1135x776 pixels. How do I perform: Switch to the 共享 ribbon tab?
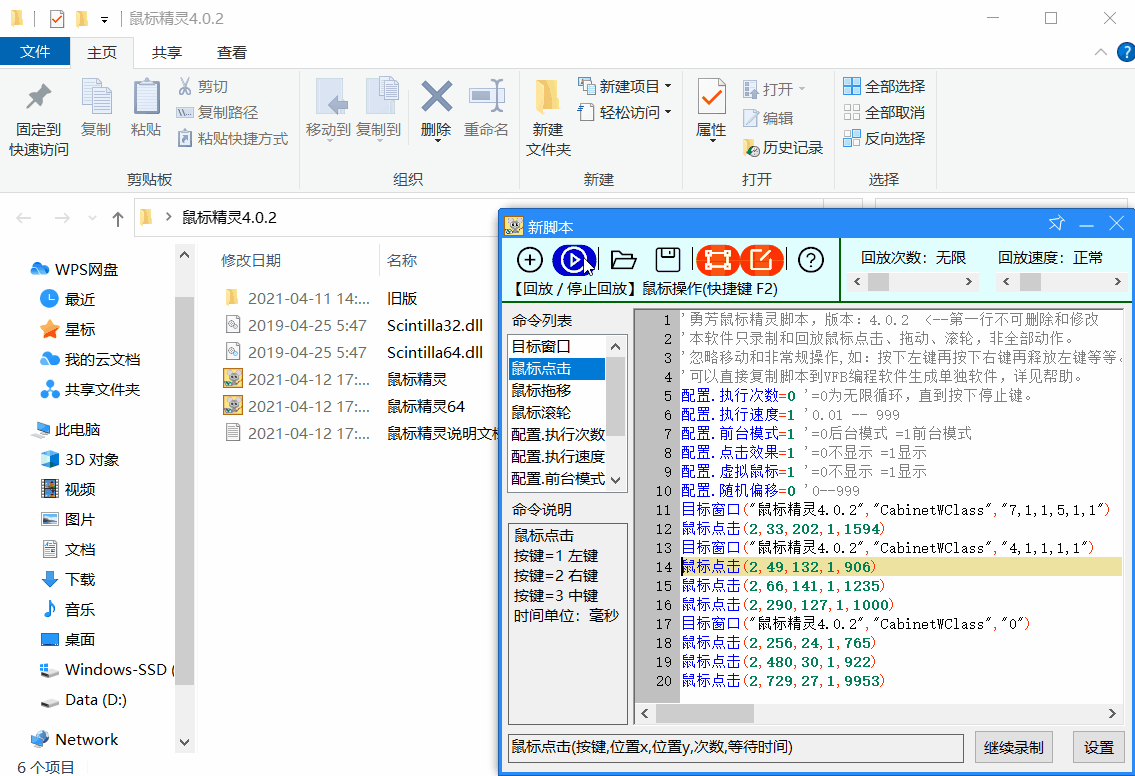pyautogui.click(x=166, y=52)
